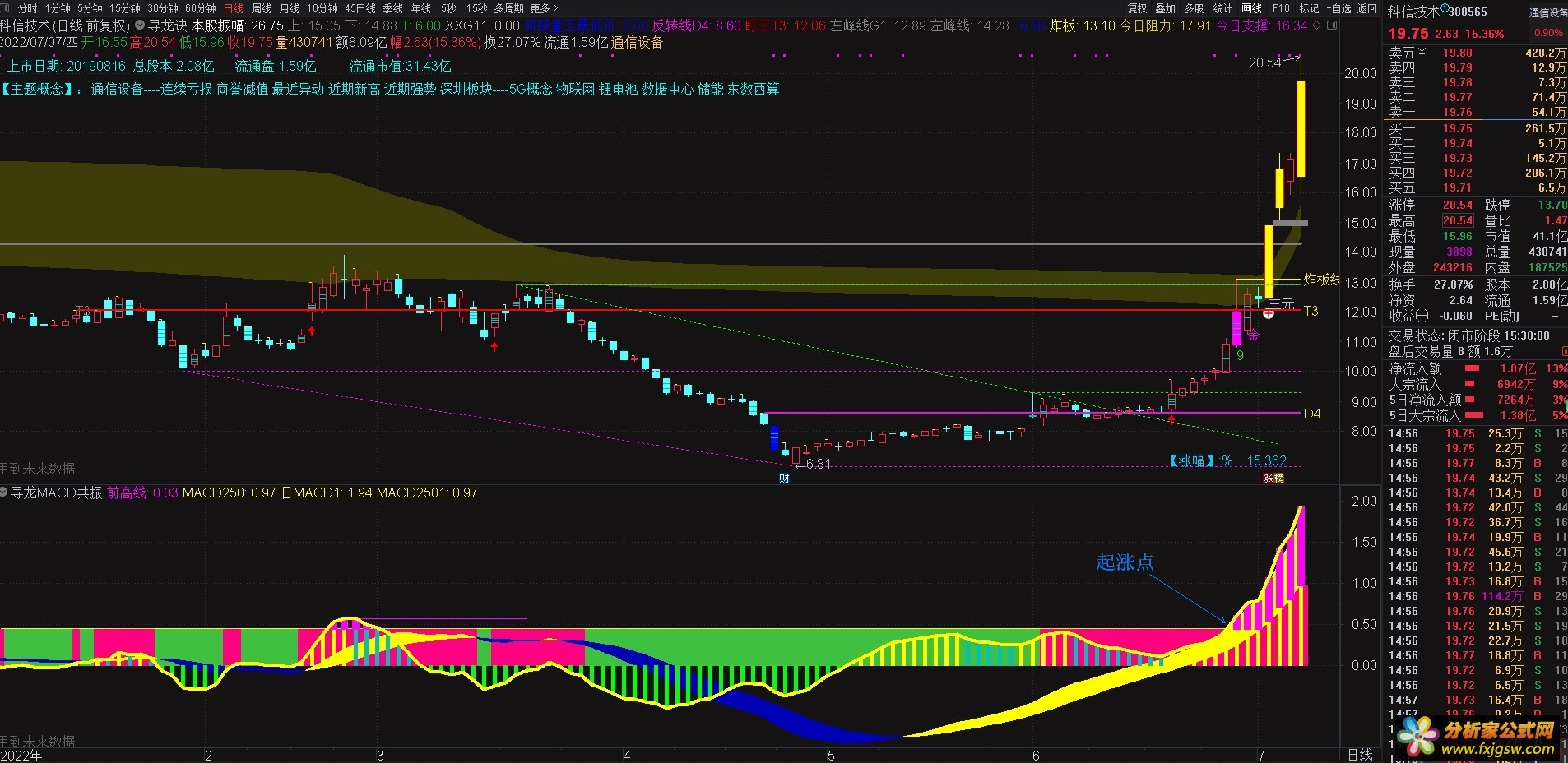Open F10 company information

[1281, 8]
